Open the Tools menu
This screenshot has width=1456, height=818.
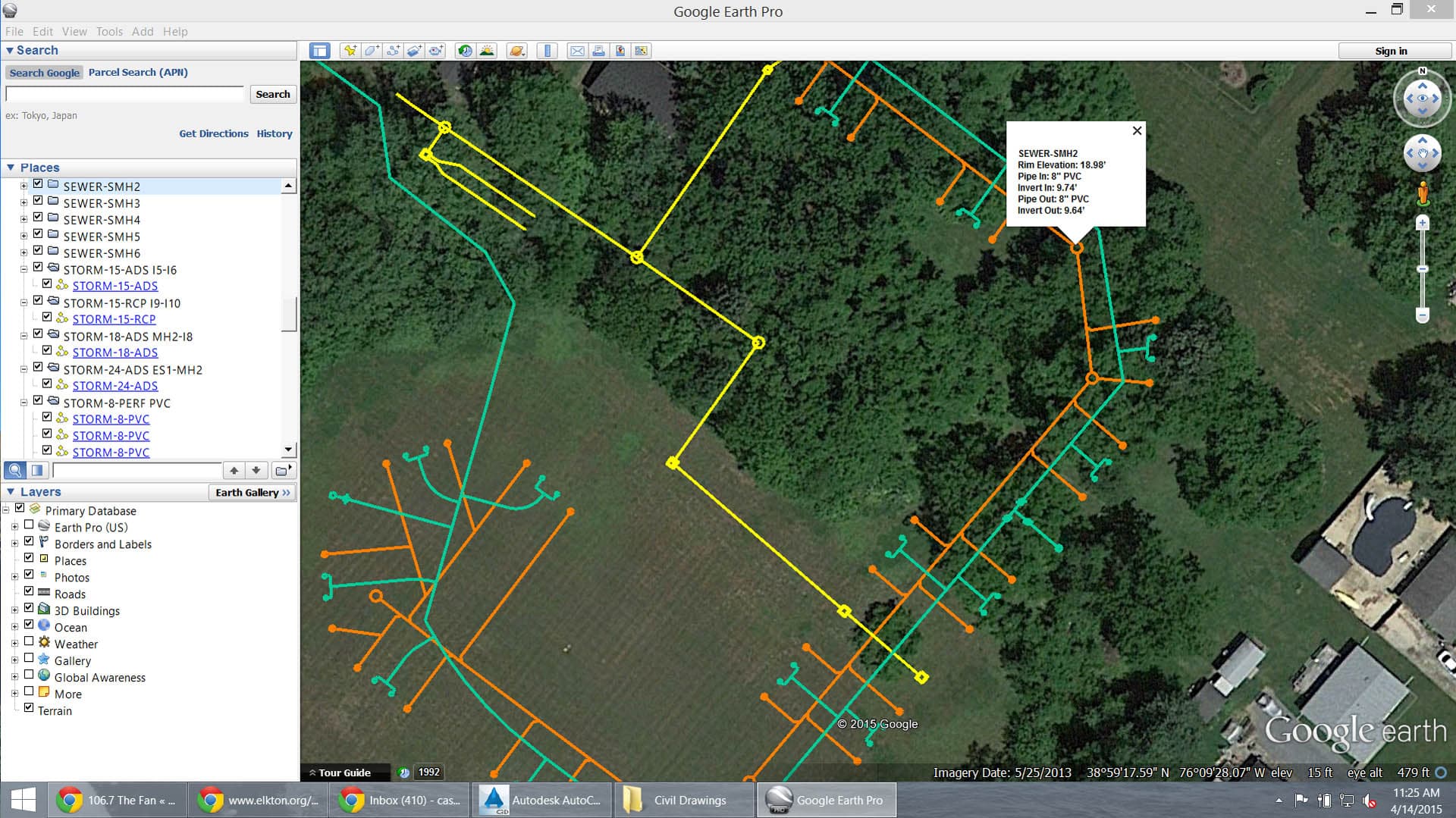point(109,31)
